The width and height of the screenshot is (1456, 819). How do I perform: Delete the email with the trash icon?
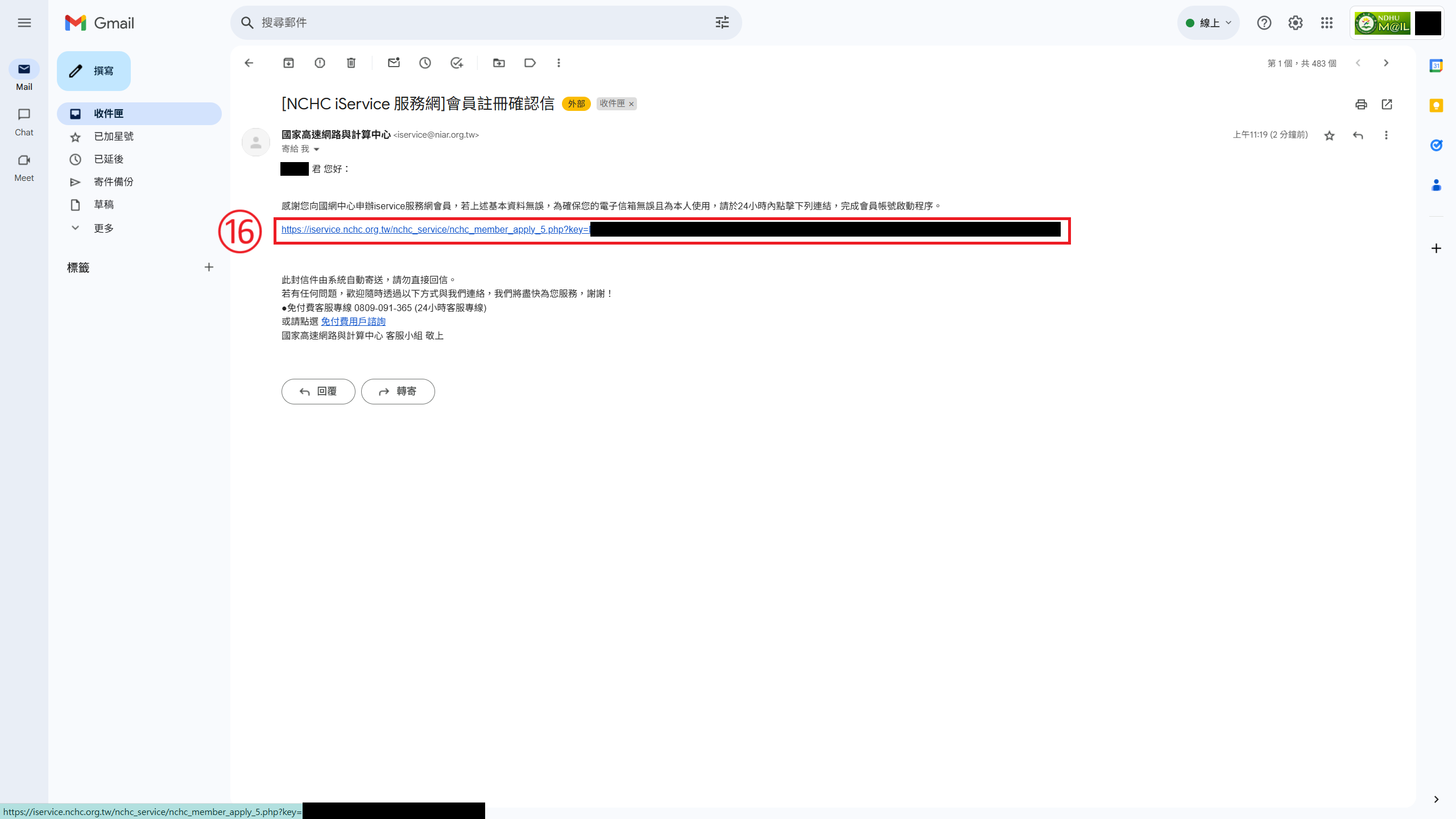[351, 63]
